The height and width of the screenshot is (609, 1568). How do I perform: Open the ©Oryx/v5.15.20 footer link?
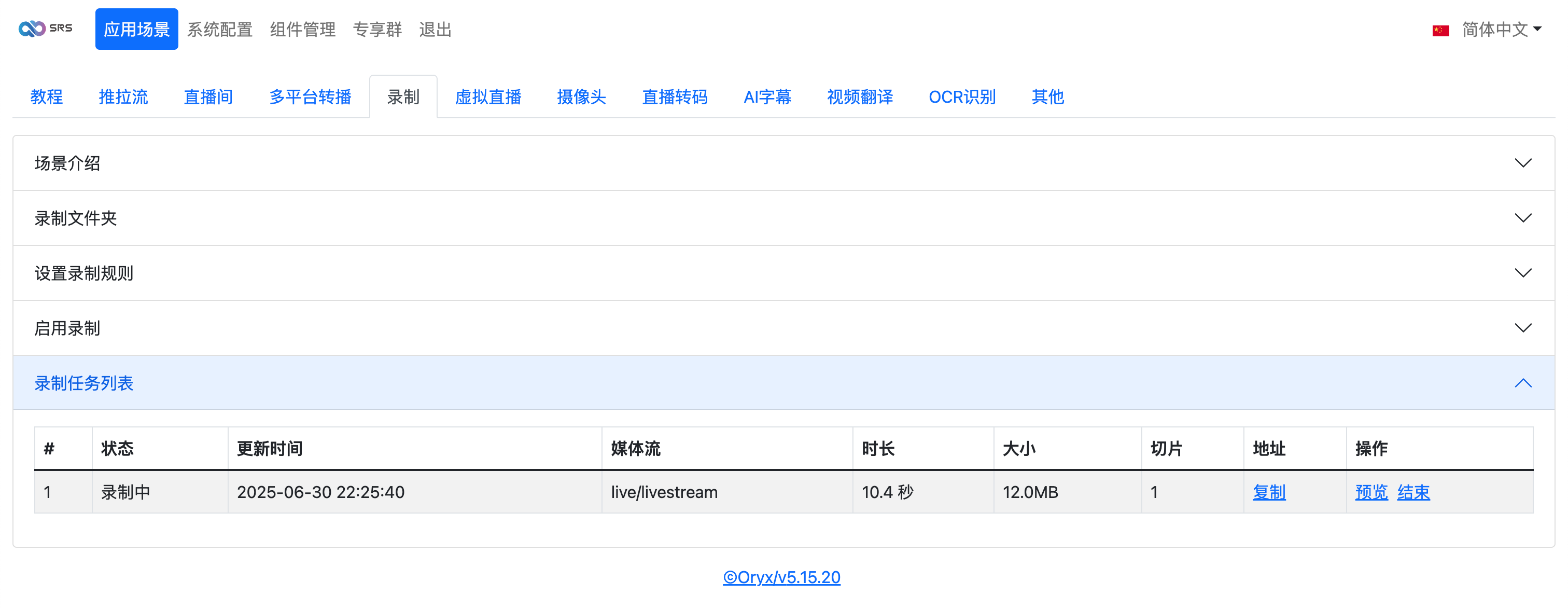[781, 577]
